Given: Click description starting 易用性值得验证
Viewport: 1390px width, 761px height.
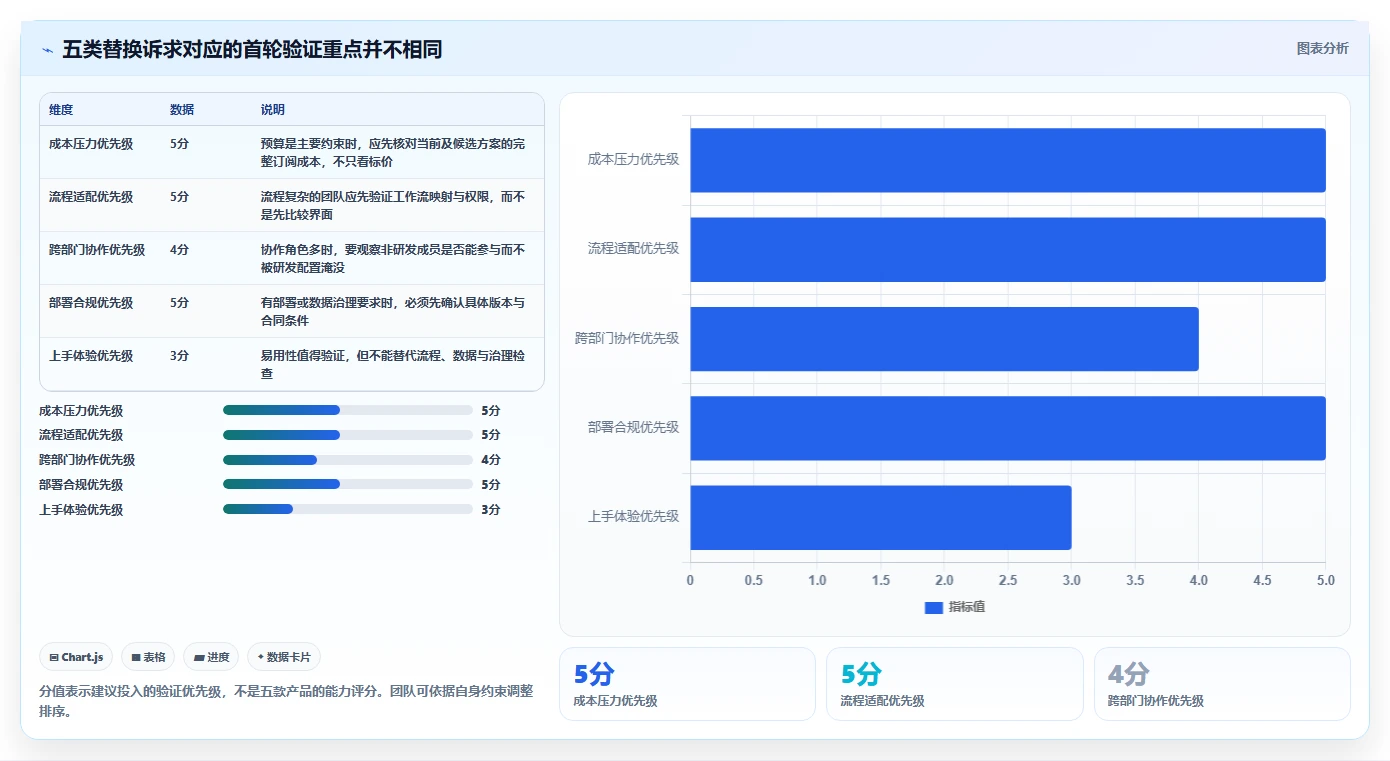Looking at the screenshot, I should (393, 364).
